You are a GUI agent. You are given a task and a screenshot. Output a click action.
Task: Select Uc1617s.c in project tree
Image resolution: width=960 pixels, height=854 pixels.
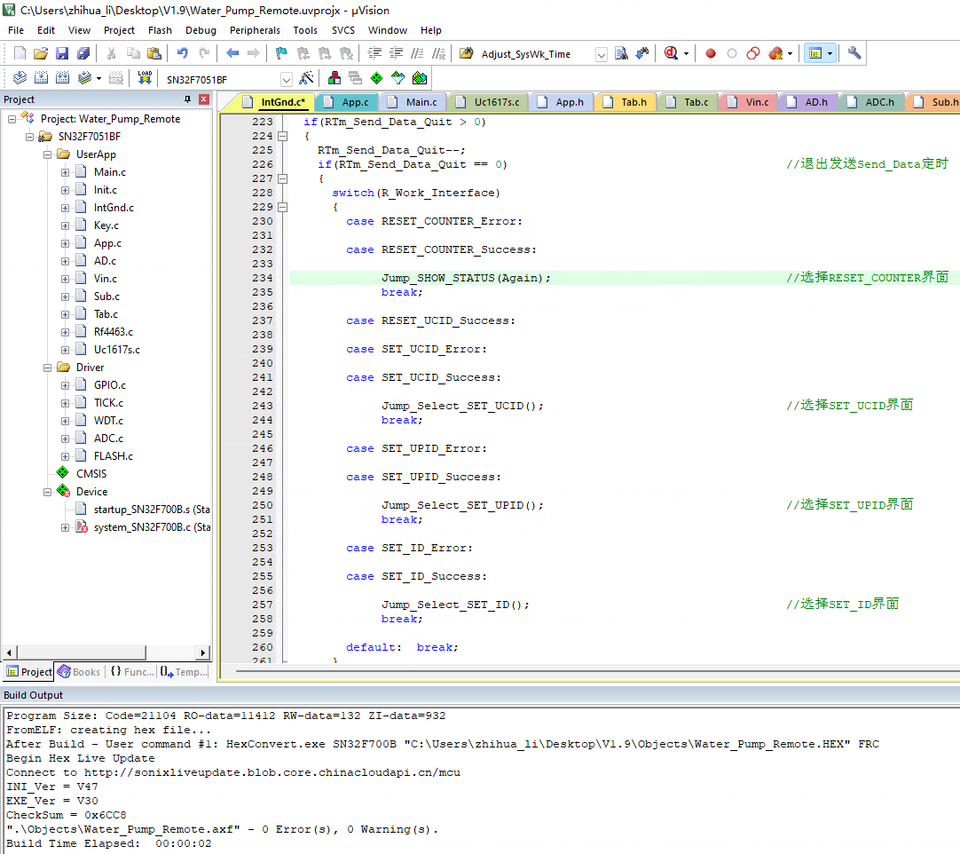coord(117,350)
